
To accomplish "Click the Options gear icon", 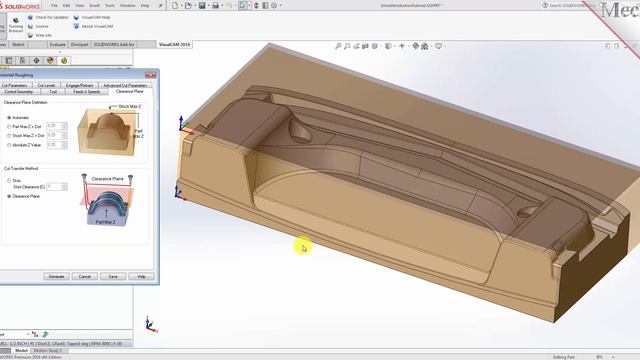I will coord(274,6).
